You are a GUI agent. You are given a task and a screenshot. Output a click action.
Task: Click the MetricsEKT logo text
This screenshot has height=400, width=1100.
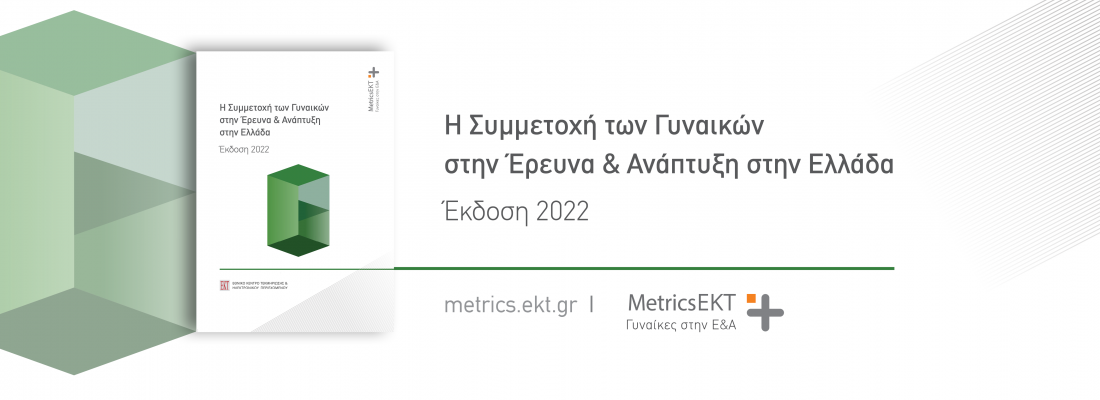(x=682, y=303)
